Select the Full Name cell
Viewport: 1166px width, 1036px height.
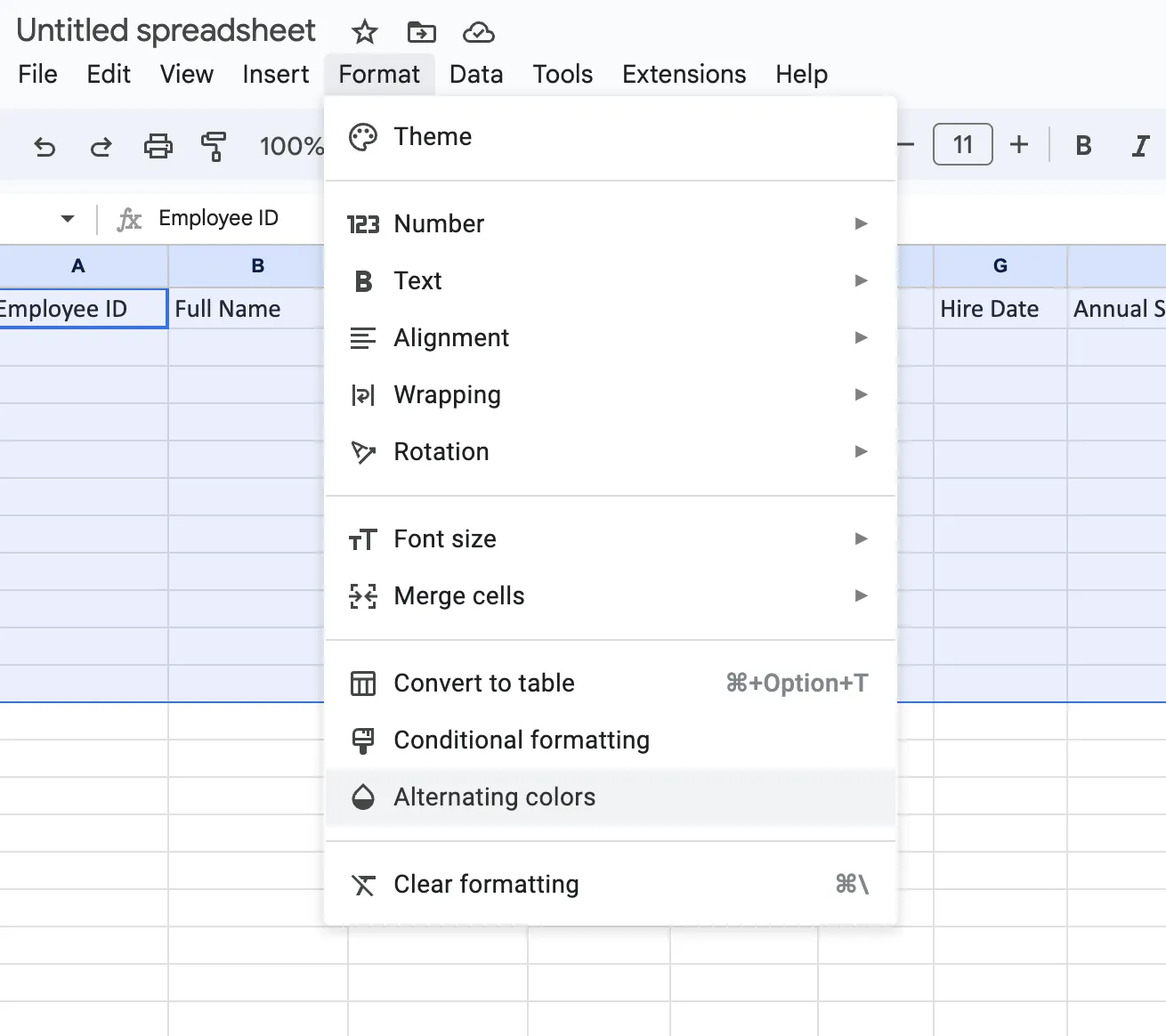(247, 309)
